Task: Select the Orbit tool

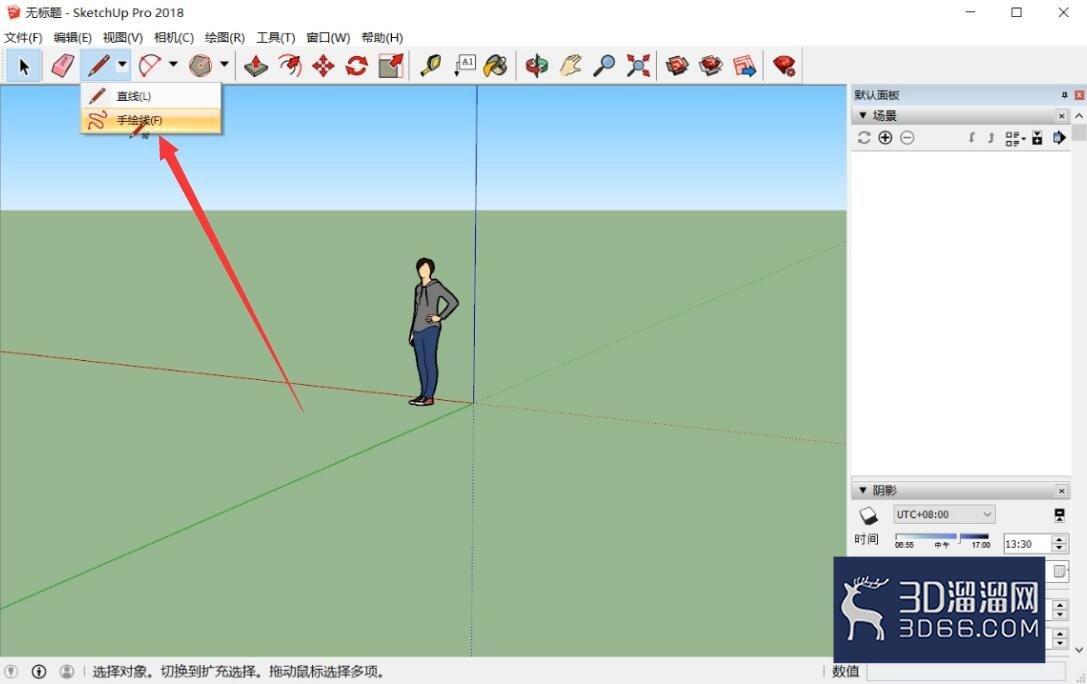Action: pos(537,67)
